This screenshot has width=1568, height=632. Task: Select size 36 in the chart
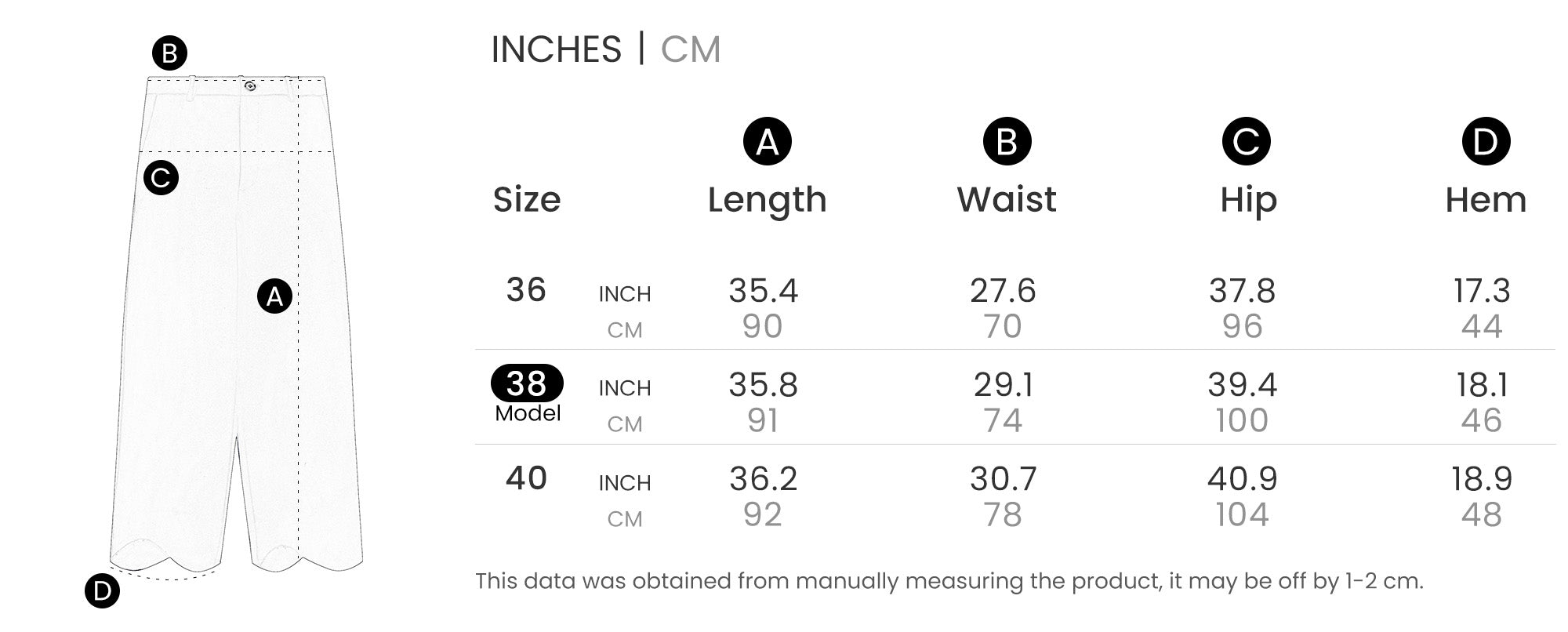coord(526,290)
